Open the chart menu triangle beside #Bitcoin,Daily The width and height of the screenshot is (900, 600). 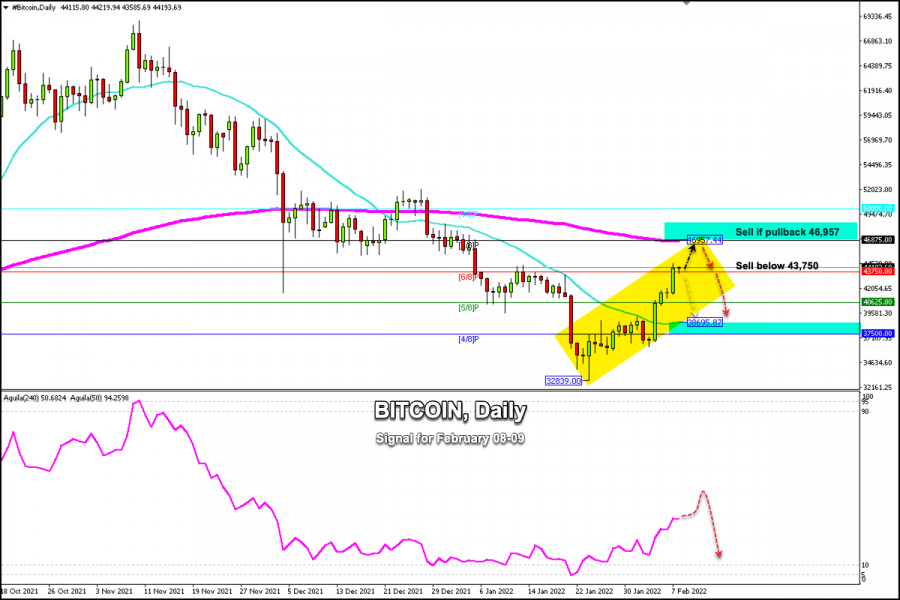(x=6, y=7)
